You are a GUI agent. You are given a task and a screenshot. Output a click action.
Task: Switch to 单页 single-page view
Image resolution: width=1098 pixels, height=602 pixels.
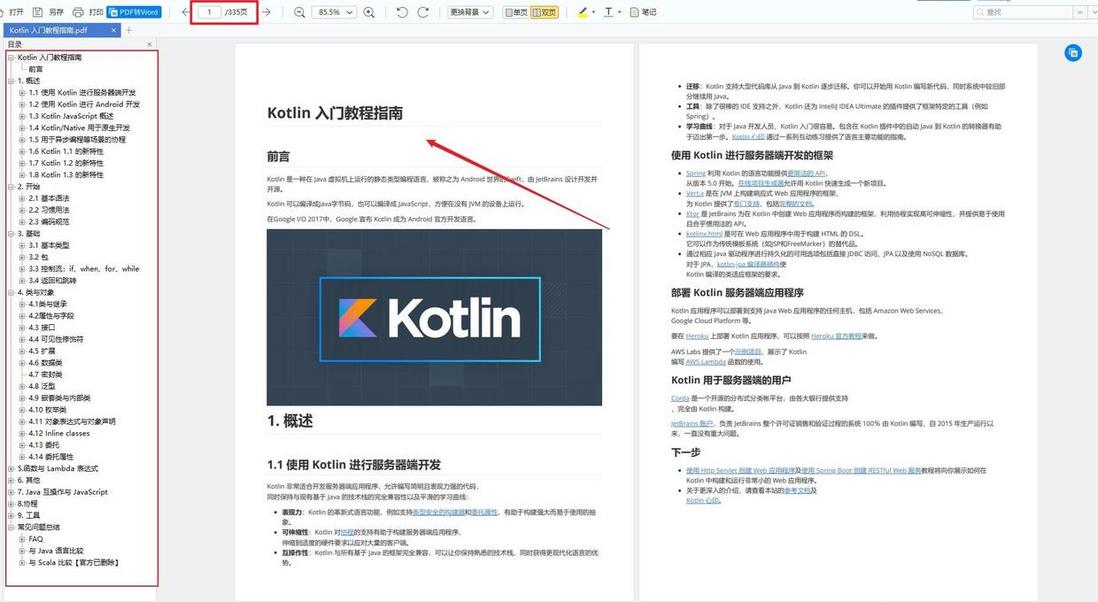[x=516, y=12]
